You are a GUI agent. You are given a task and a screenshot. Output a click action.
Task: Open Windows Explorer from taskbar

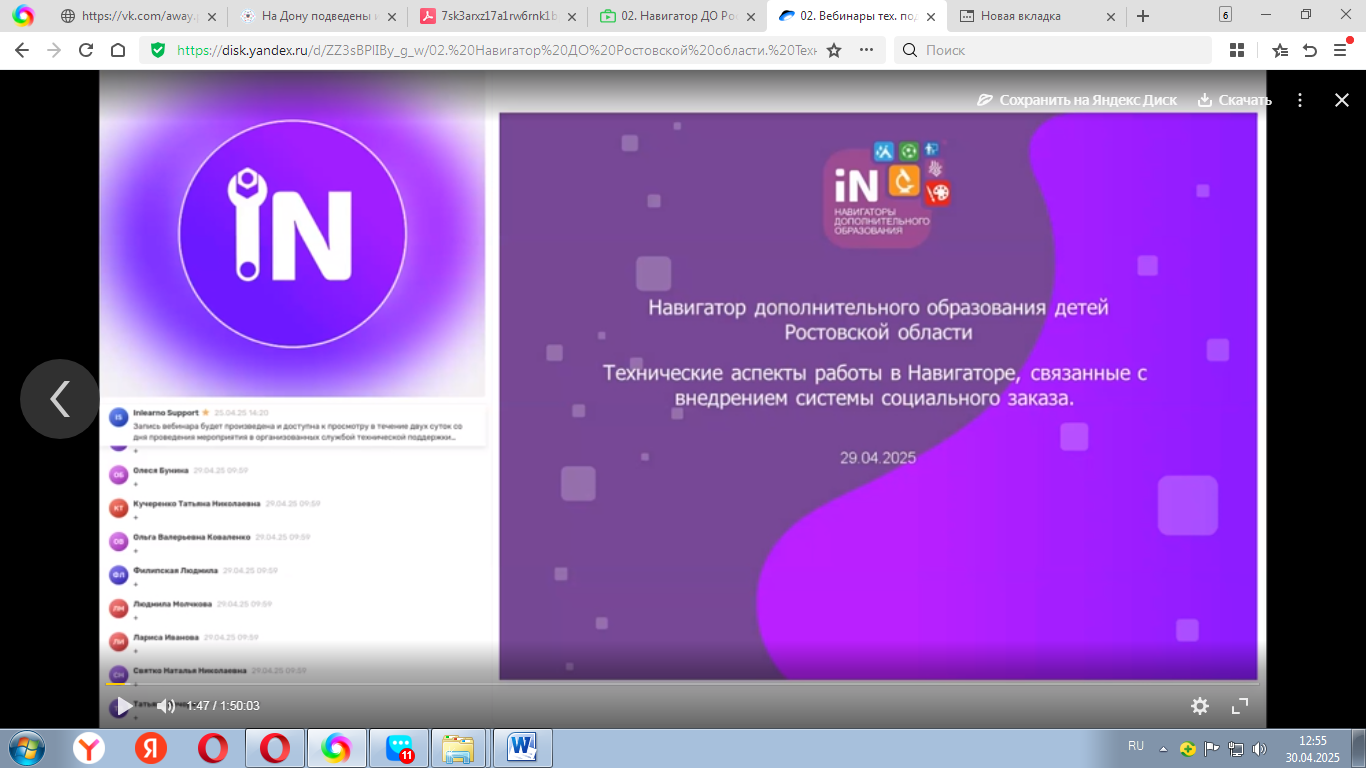pos(459,748)
